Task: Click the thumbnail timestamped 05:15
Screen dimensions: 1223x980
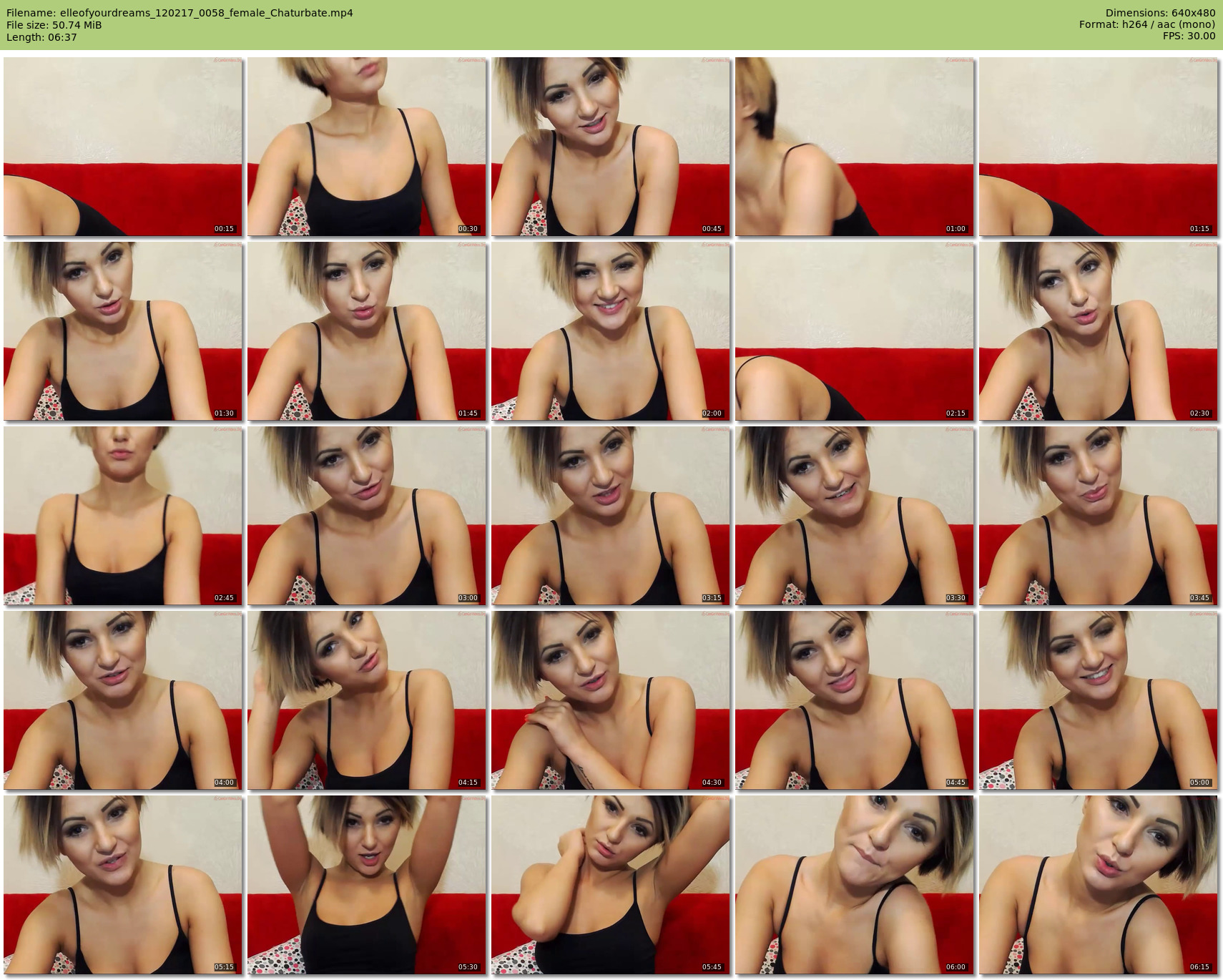Action: coord(123,885)
